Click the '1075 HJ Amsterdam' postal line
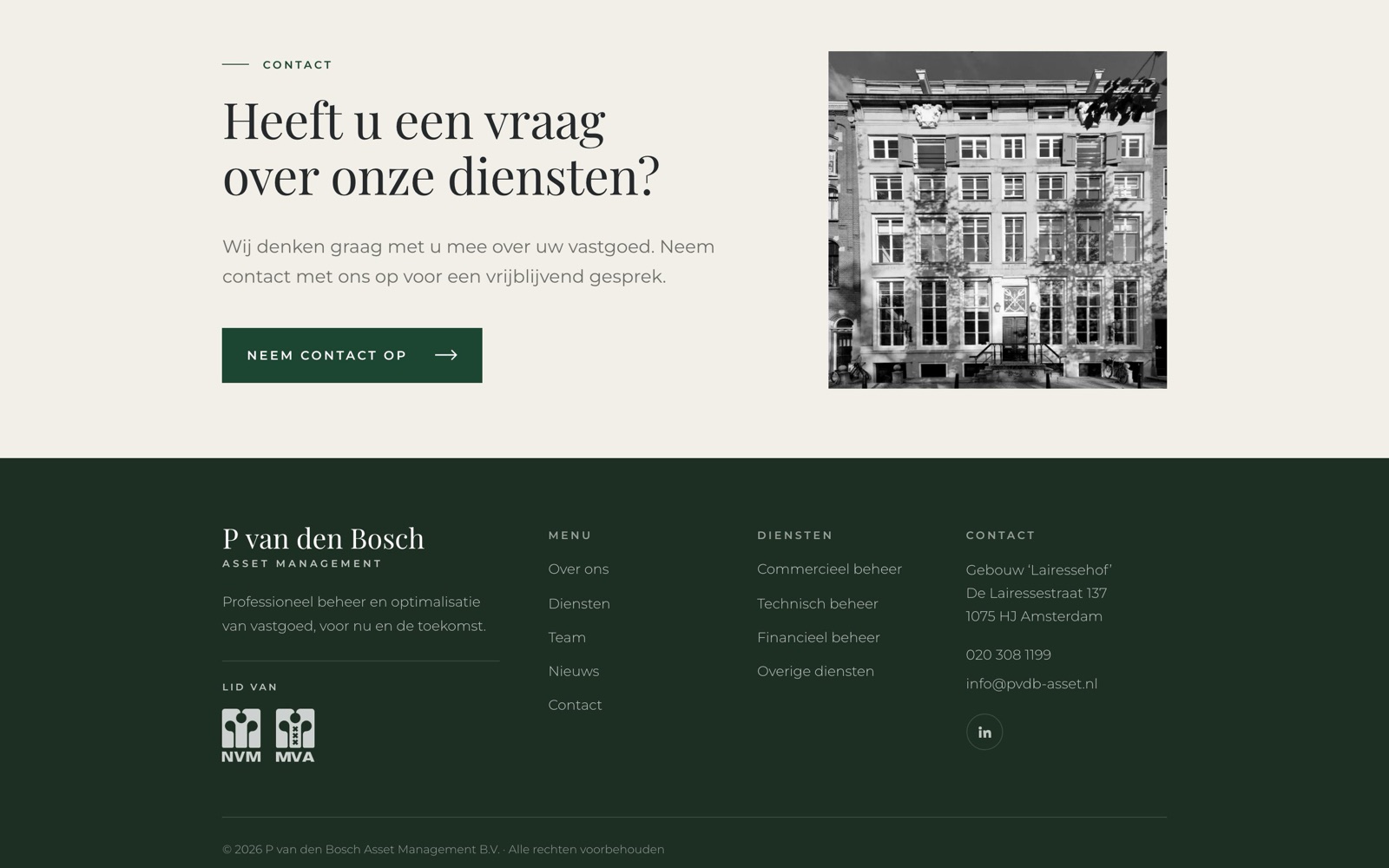The width and height of the screenshot is (1389, 868). point(1034,616)
